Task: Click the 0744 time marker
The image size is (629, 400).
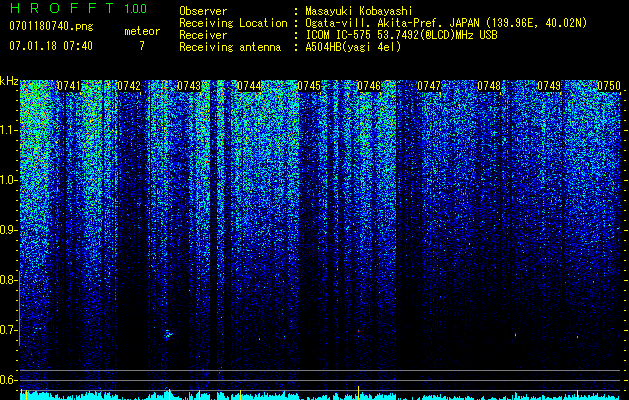Action: [x=249, y=86]
